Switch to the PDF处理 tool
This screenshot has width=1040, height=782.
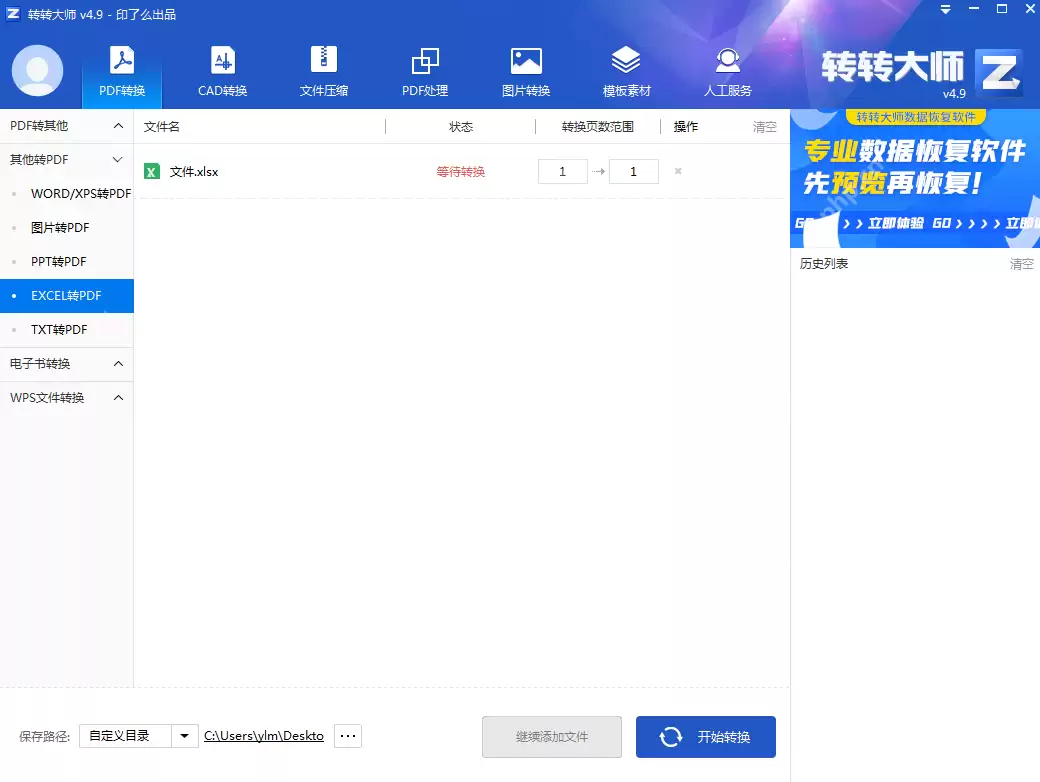pos(424,70)
